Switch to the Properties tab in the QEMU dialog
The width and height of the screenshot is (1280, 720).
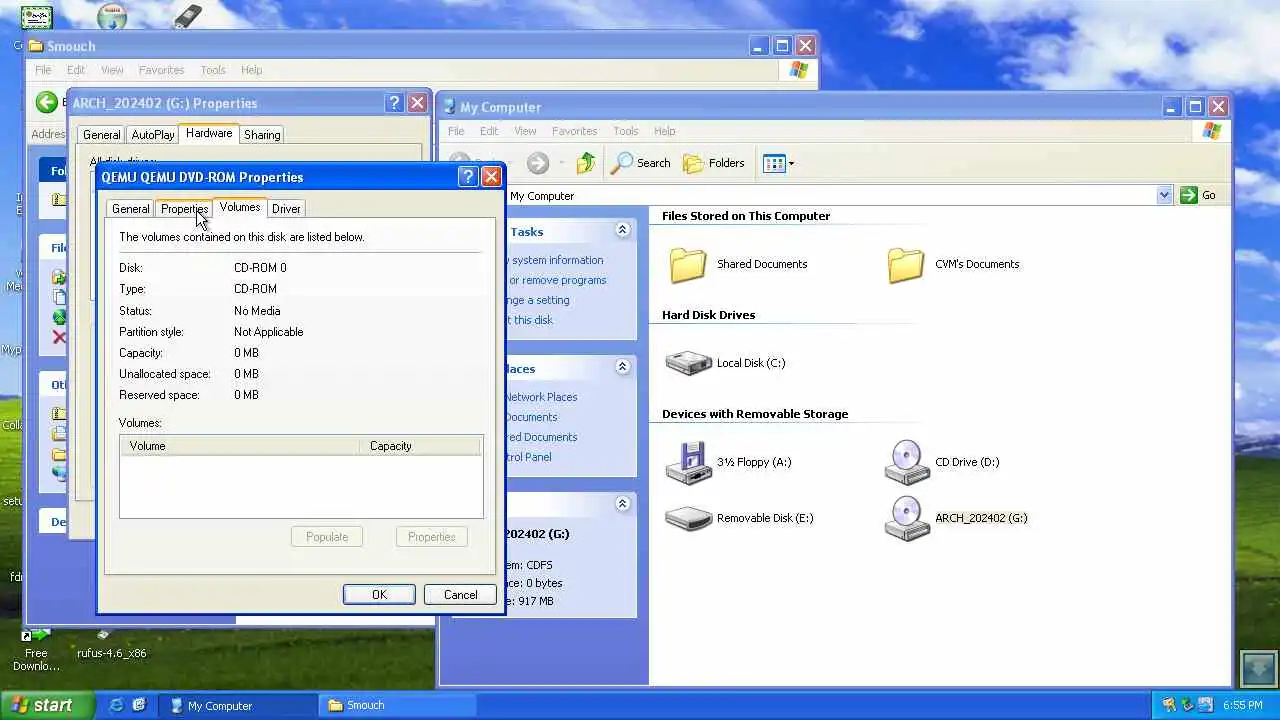184,209
